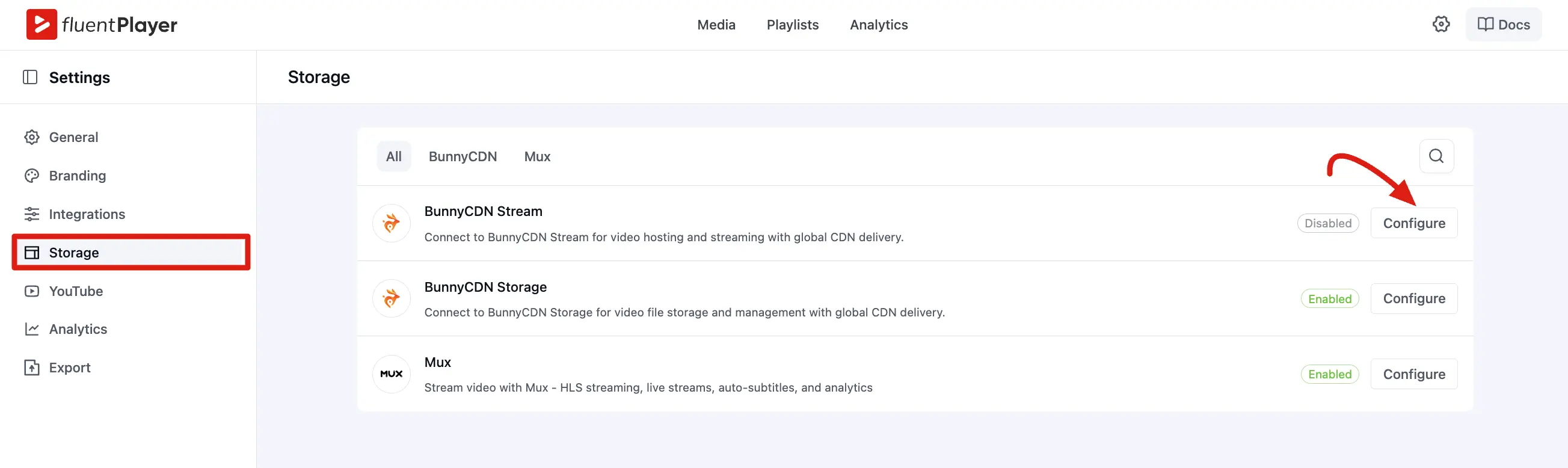Open settings via the gear icon in header
The height and width of the screenshot is (468, 1568).
pyautogui.click(x=1440, y=24)
